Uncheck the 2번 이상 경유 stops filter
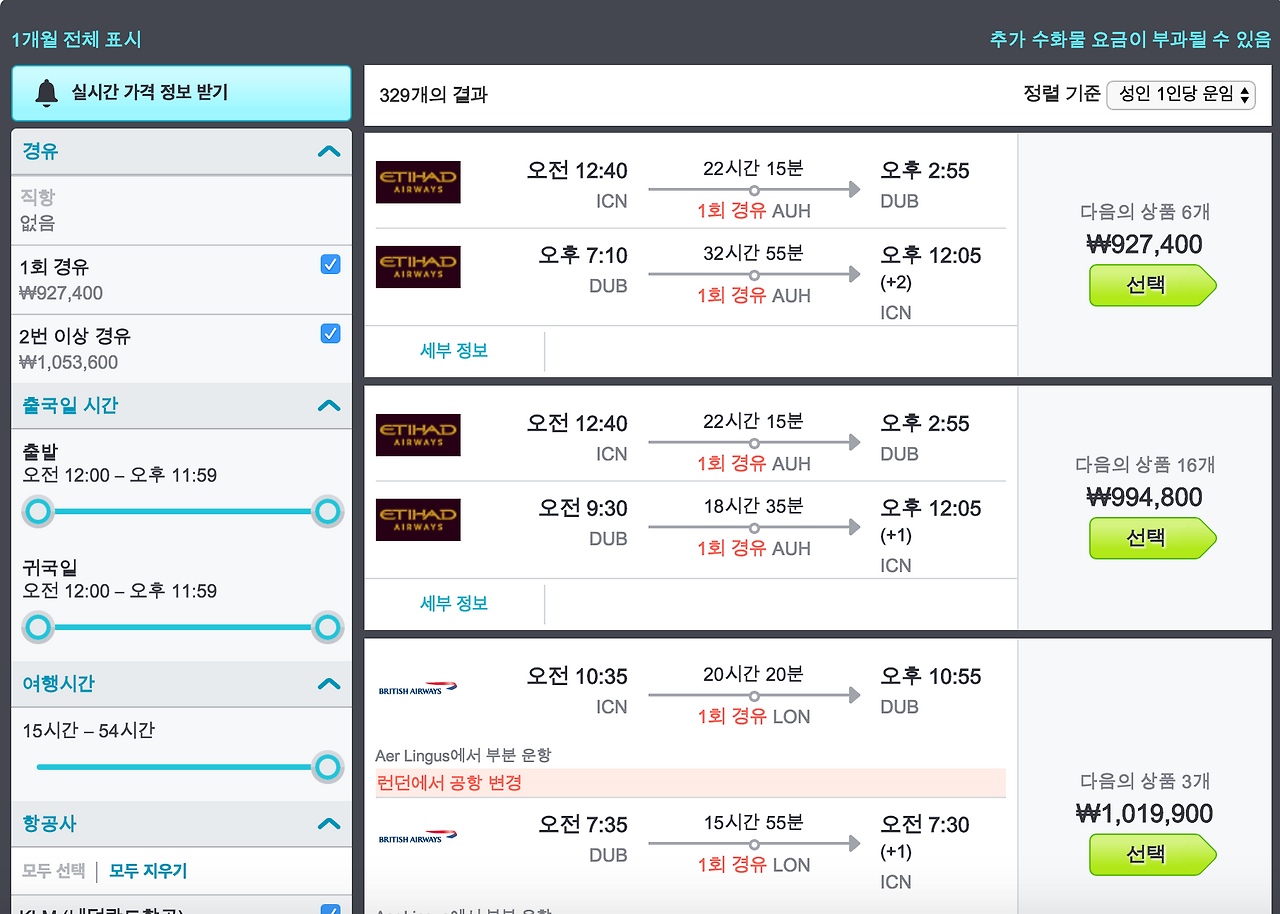The width and height of the screenshot is (1280, 914). (330, 333)
